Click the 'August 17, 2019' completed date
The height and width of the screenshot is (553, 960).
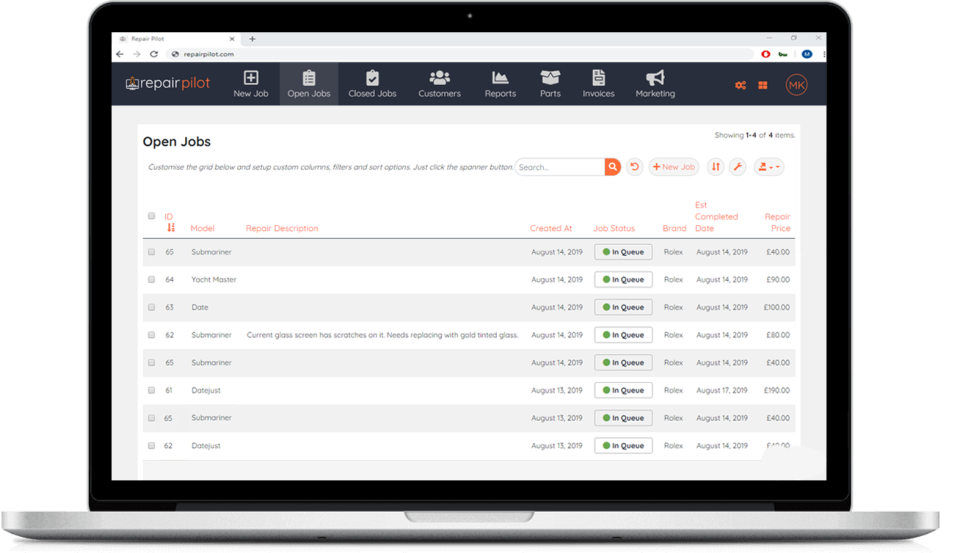pos(722,390)
